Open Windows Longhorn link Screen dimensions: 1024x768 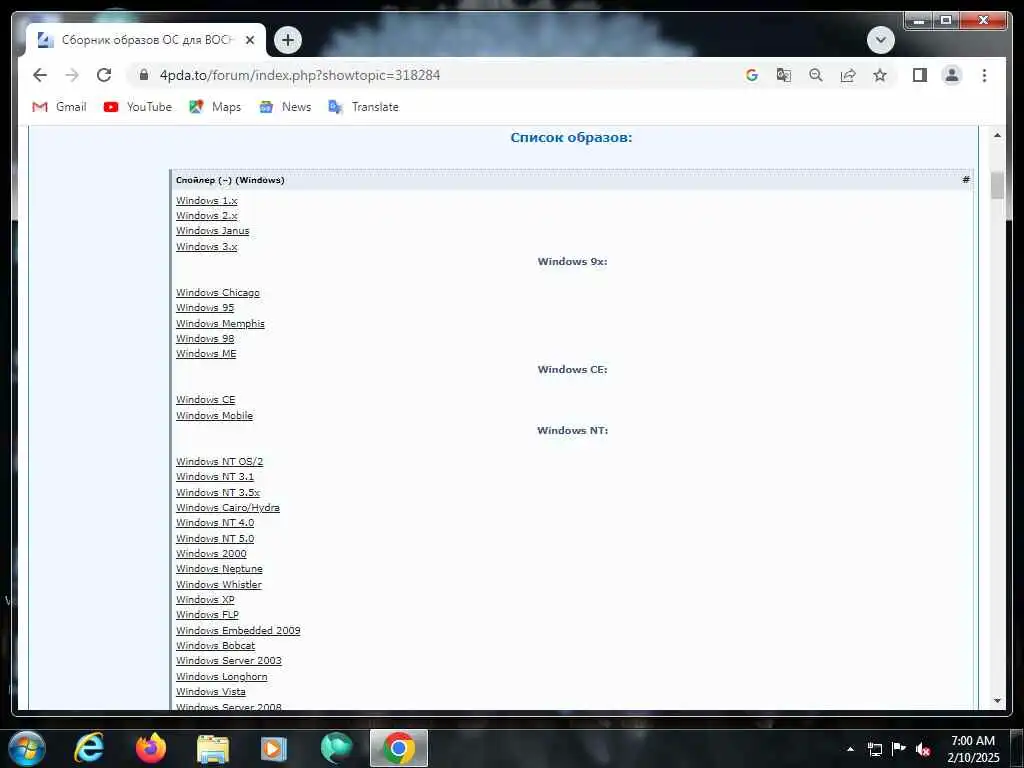pos(221,677)
